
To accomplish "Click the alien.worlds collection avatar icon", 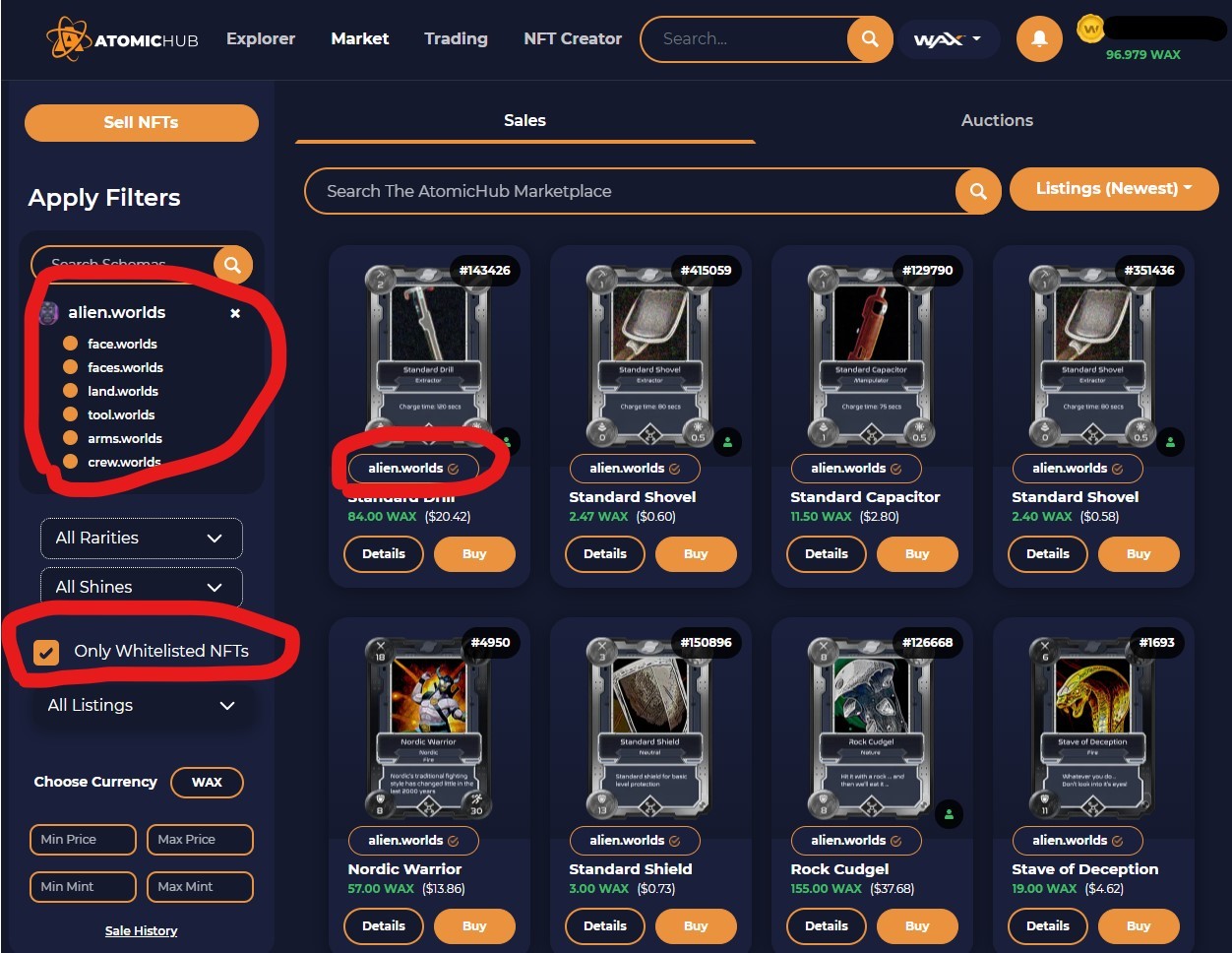I will coord(48,313).
